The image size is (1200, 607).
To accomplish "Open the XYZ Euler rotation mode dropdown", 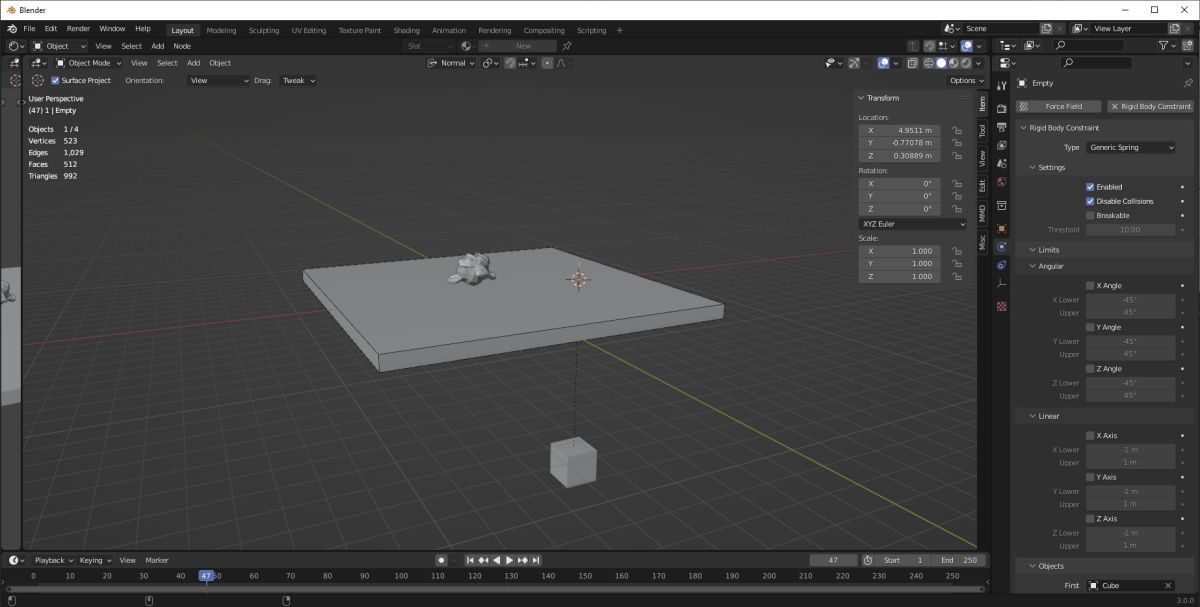I will tap(914, 224).
